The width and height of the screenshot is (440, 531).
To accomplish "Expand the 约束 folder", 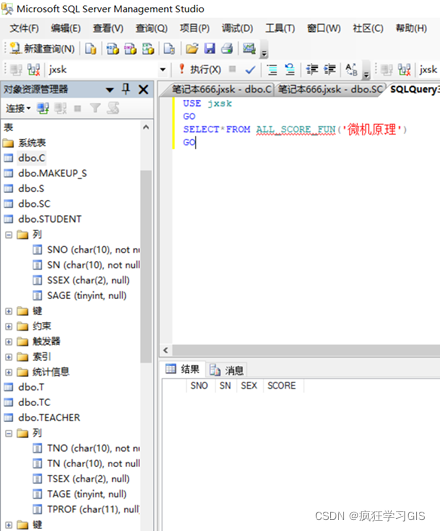I will 9,326.
